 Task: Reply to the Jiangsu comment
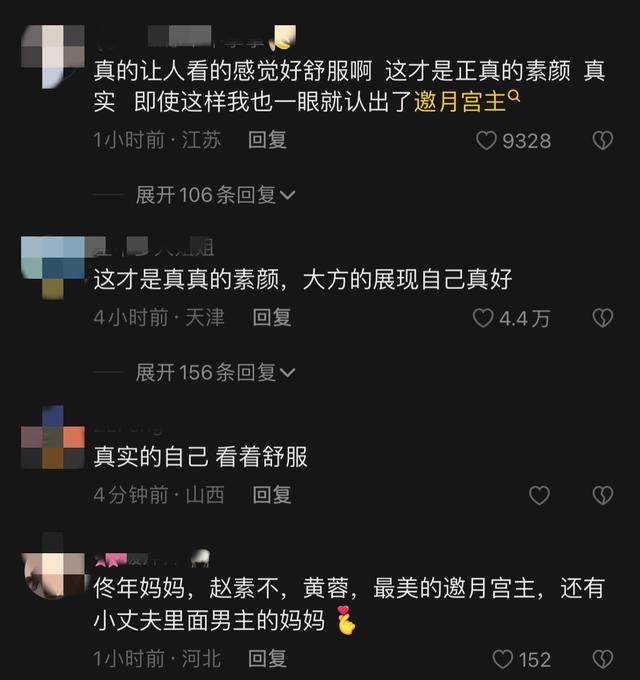(x=267, y=141)
